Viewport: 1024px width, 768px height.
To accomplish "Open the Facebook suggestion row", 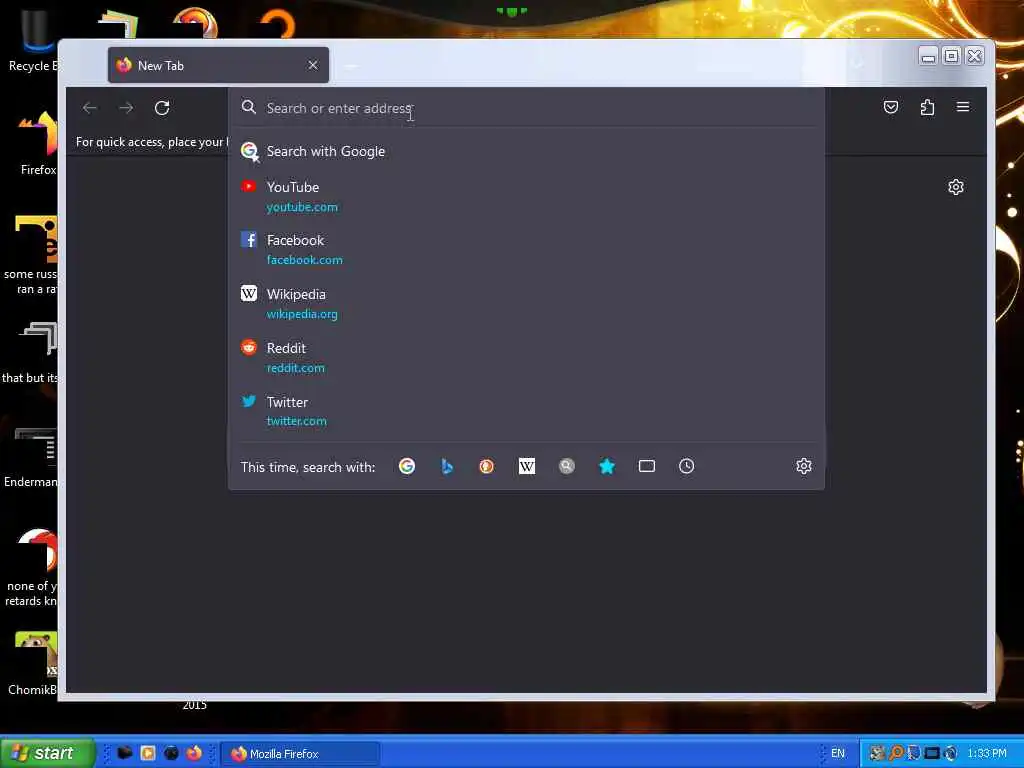I will [526, 249].
